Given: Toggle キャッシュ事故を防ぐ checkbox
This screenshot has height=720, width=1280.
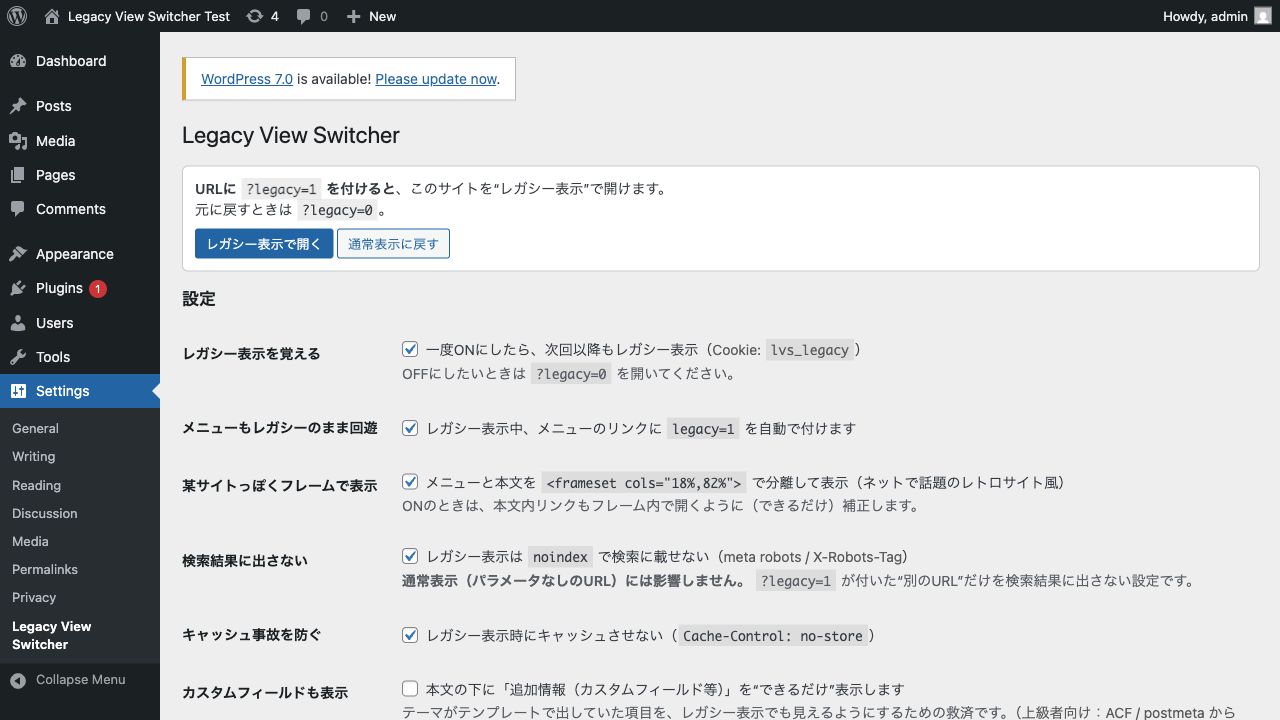Looking at the screenshot, I should click(410, 635).
